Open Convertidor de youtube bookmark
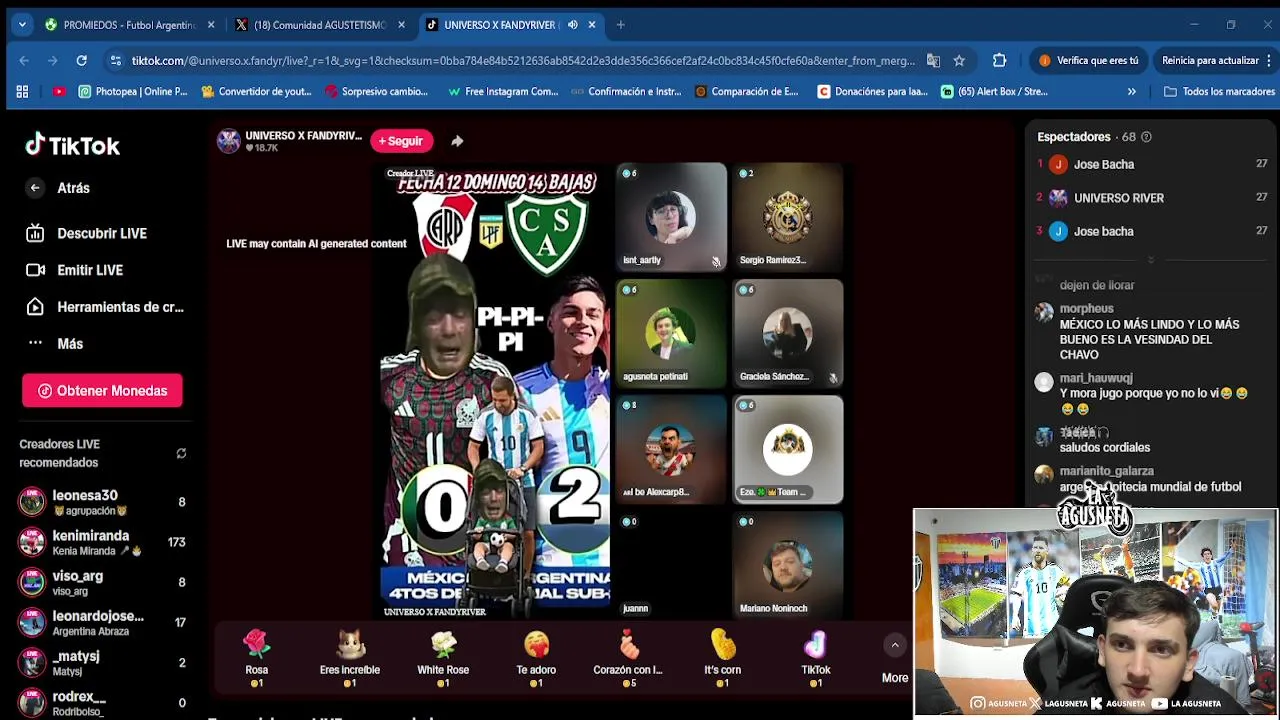Screen dimensions: 1280x720 (x=257, y=92)
